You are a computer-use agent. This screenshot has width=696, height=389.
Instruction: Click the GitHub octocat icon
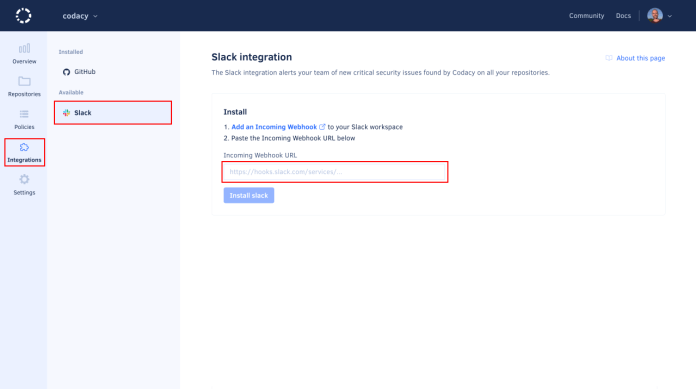pyautogui.click(x=67, y=72)
